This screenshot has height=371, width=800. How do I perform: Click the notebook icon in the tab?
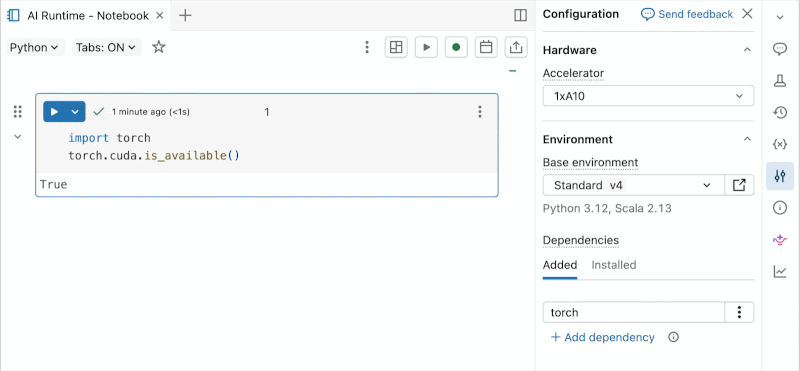(13, 15)
